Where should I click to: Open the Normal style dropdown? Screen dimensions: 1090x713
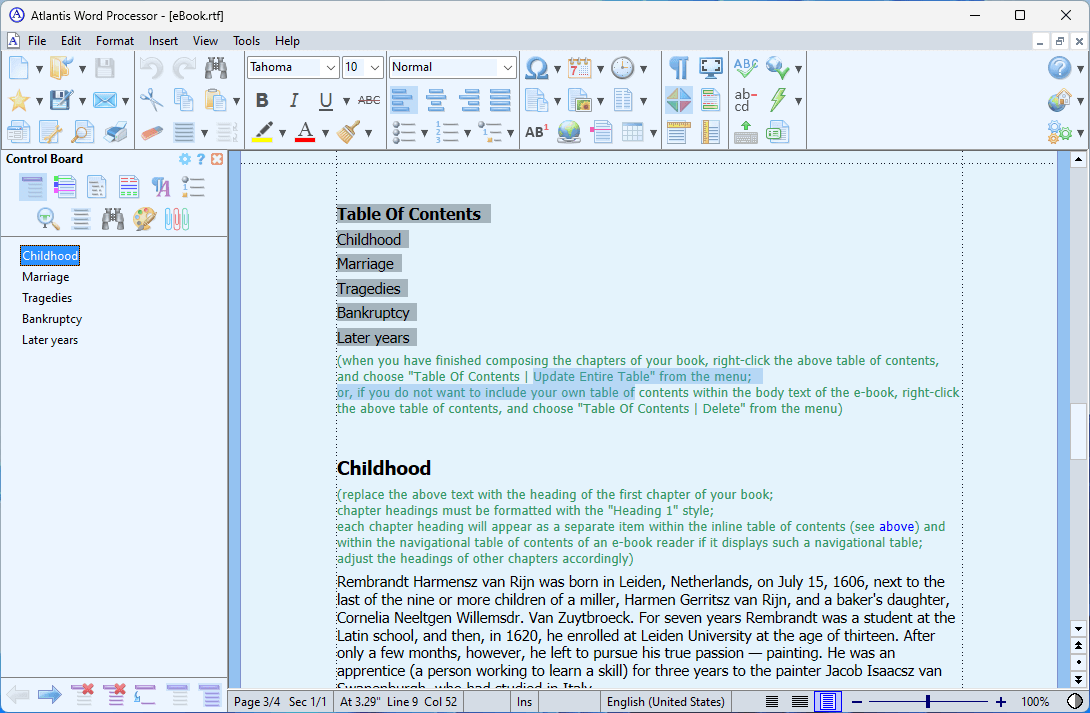coord(507,67)
